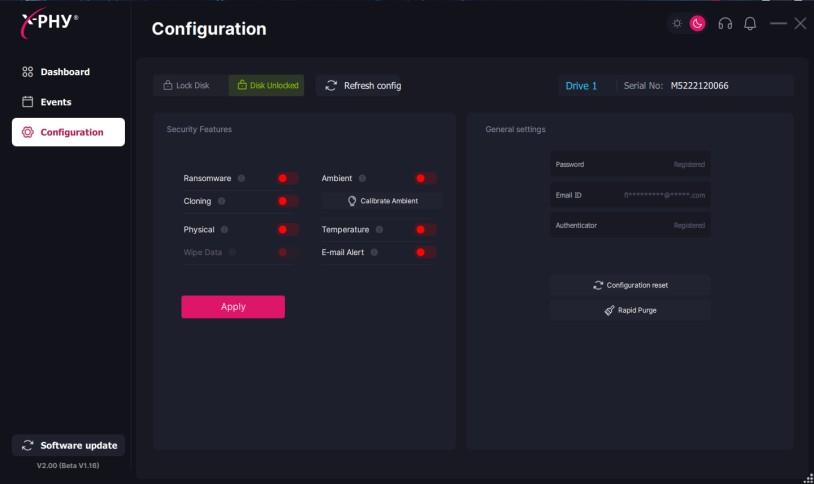This screenshot has height=484, width=814.
Task: Click Calibrate Ambient button
Action: point(382,201)
